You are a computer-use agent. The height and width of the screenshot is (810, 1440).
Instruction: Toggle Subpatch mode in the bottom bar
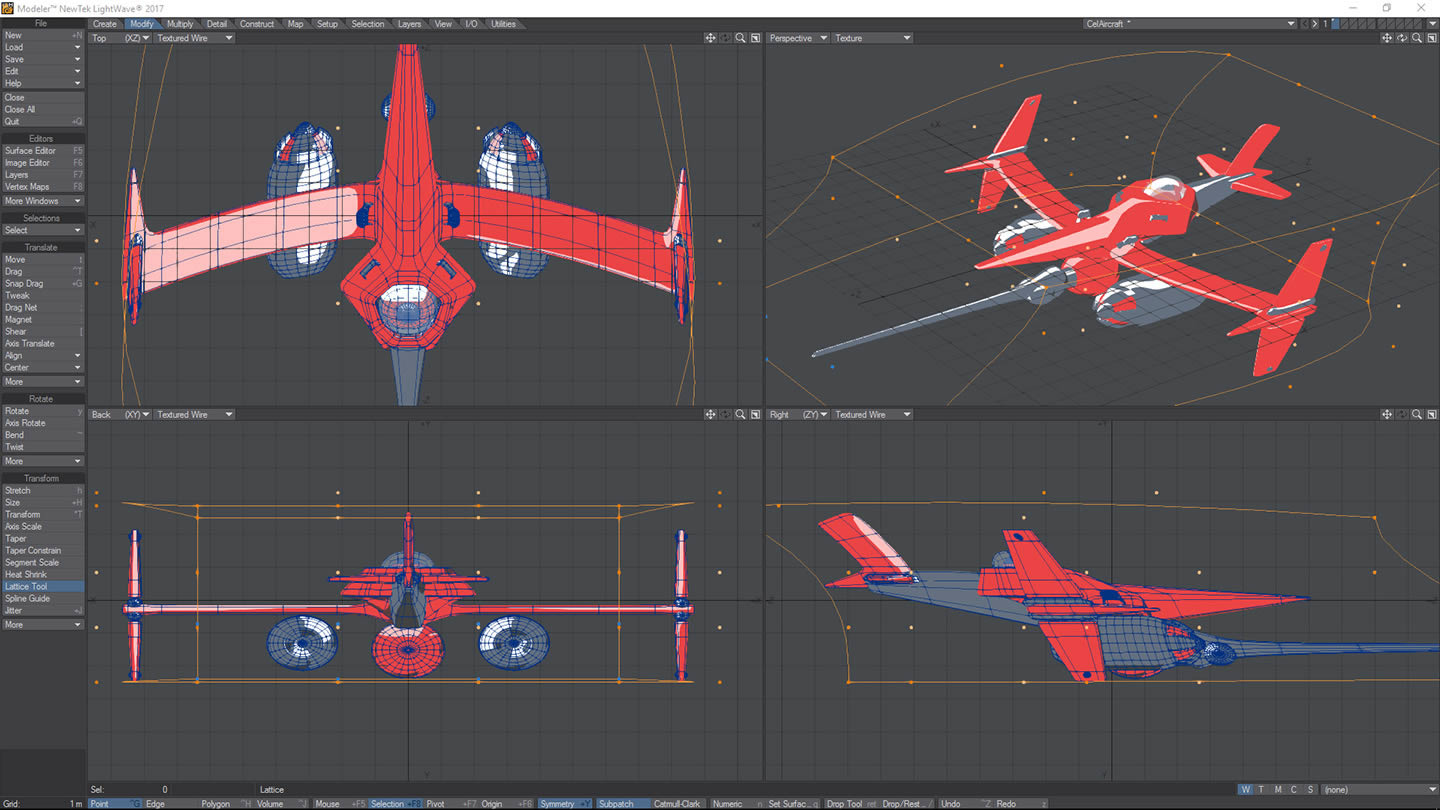(x=616, y=804)
